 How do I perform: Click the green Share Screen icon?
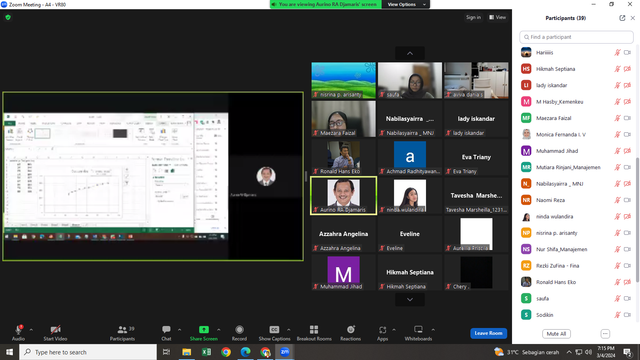(x=204, y=329)
